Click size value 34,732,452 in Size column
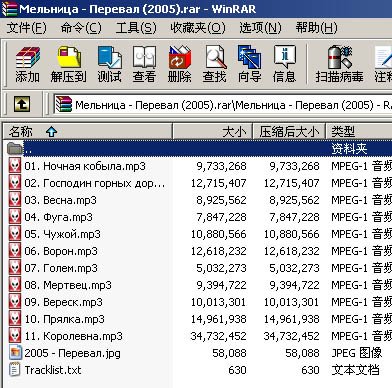The width and height of the screenshot is (392, 388). pyautogui.click(x=218, y=336)
